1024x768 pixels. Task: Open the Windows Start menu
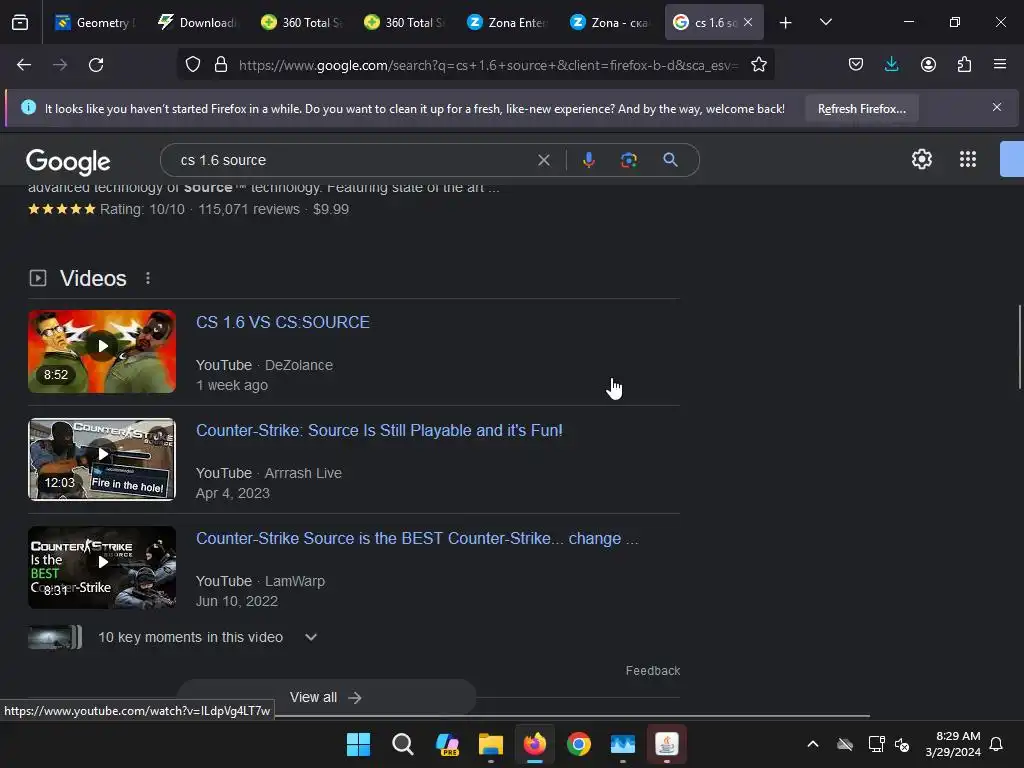click(x=358, y=744)
